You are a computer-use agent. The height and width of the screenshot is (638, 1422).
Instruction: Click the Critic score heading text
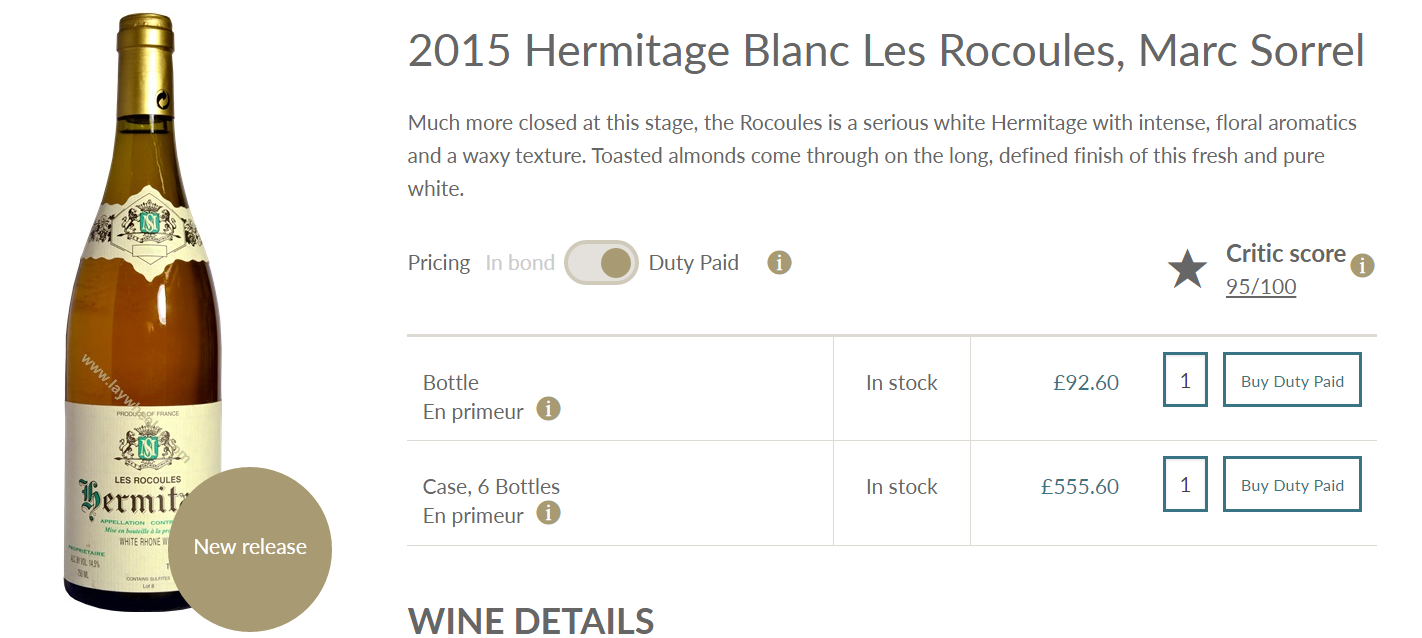[x=1286, y=254]
